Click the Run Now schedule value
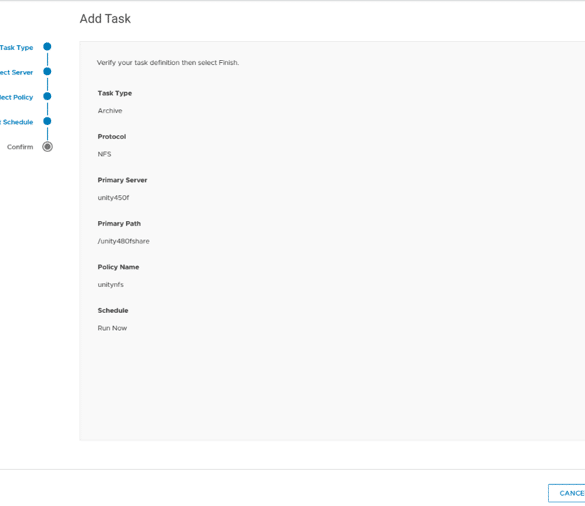 click(112, 328)
